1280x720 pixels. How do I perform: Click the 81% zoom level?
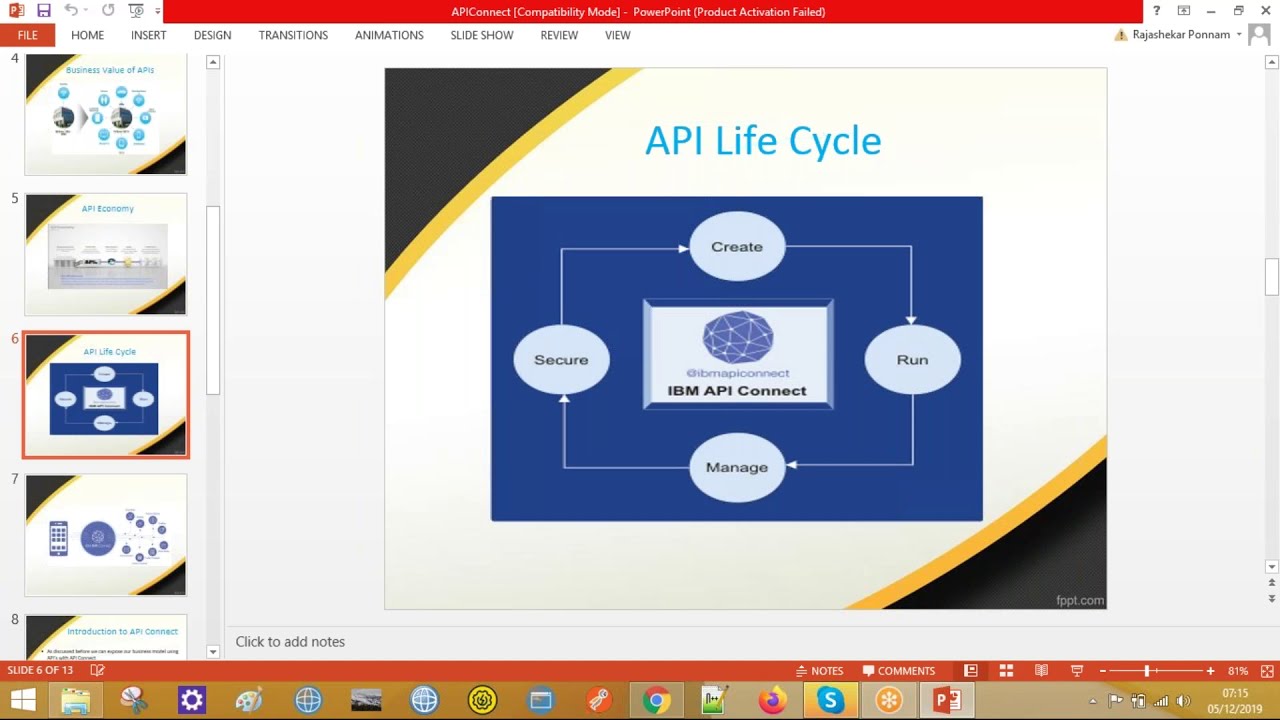(1238, 671)
